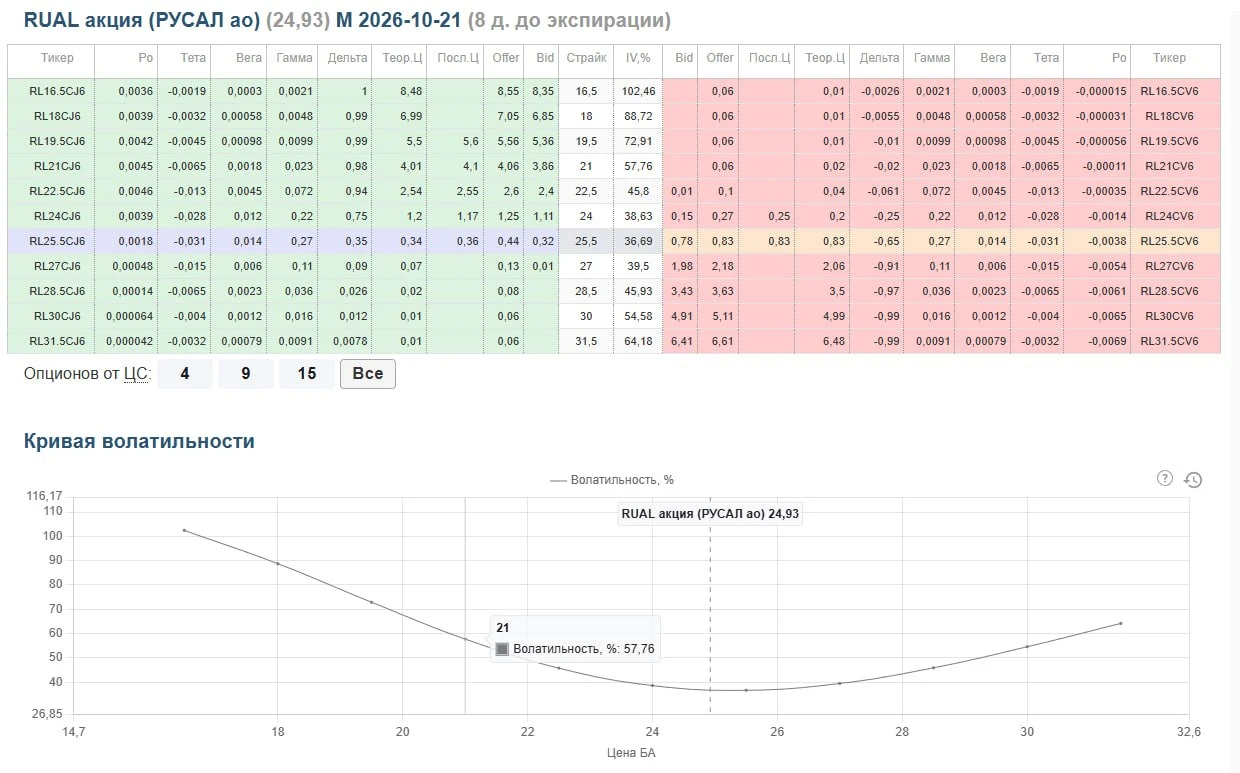The height and width of the screenshot is (773, 1240).
Task: Click the dotted-underlined "ЦС" abbreviation
Action: [x=136, y=374]
